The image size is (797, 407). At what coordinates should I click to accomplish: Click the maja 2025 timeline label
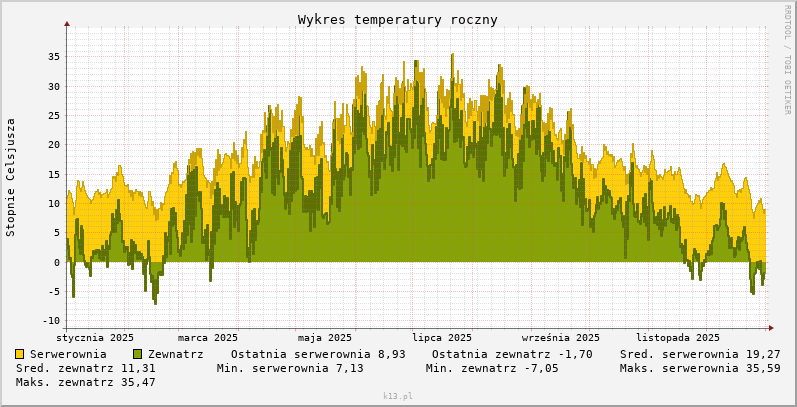(x=325, y=338)
